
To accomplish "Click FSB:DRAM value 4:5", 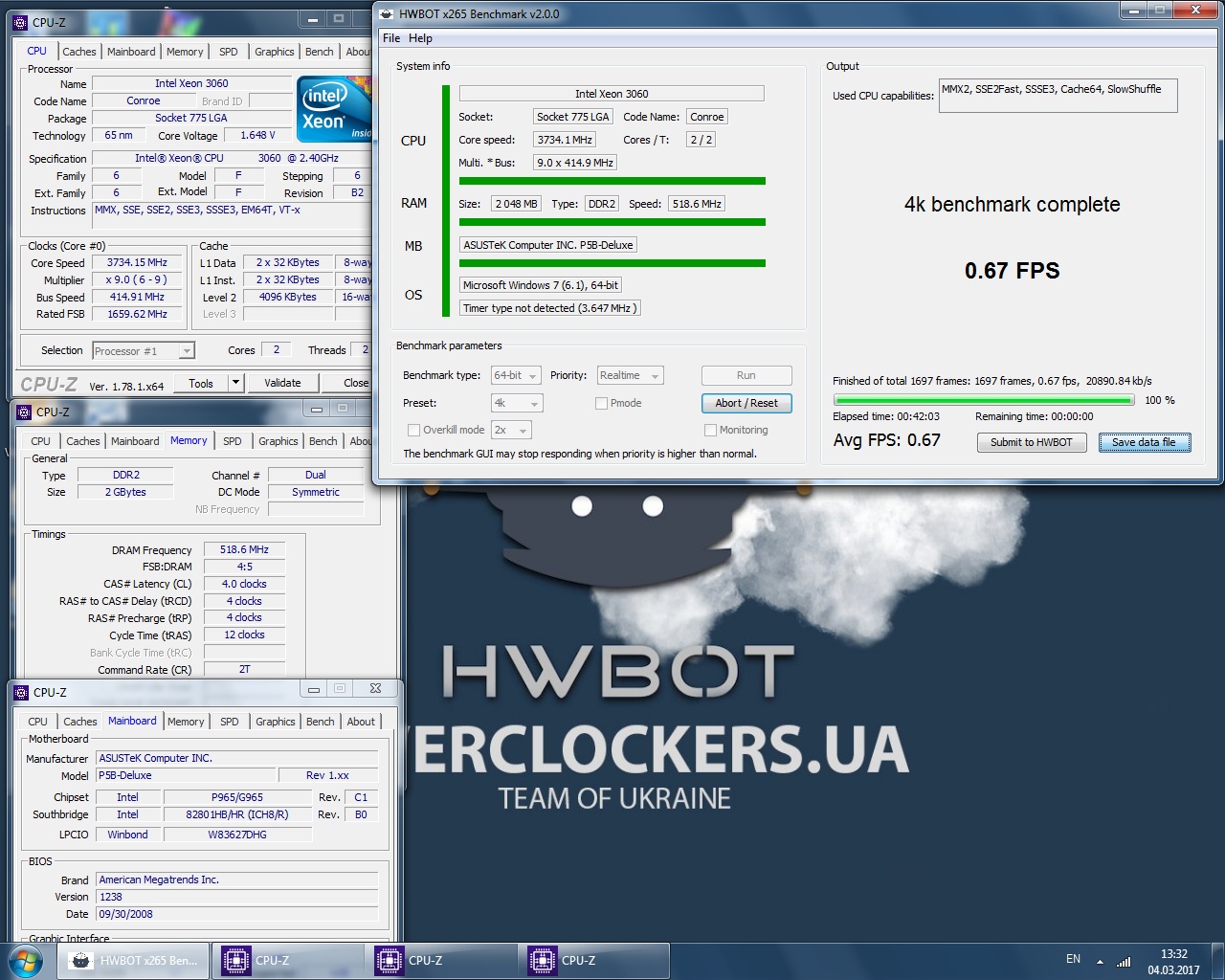I will coord(244,567).
